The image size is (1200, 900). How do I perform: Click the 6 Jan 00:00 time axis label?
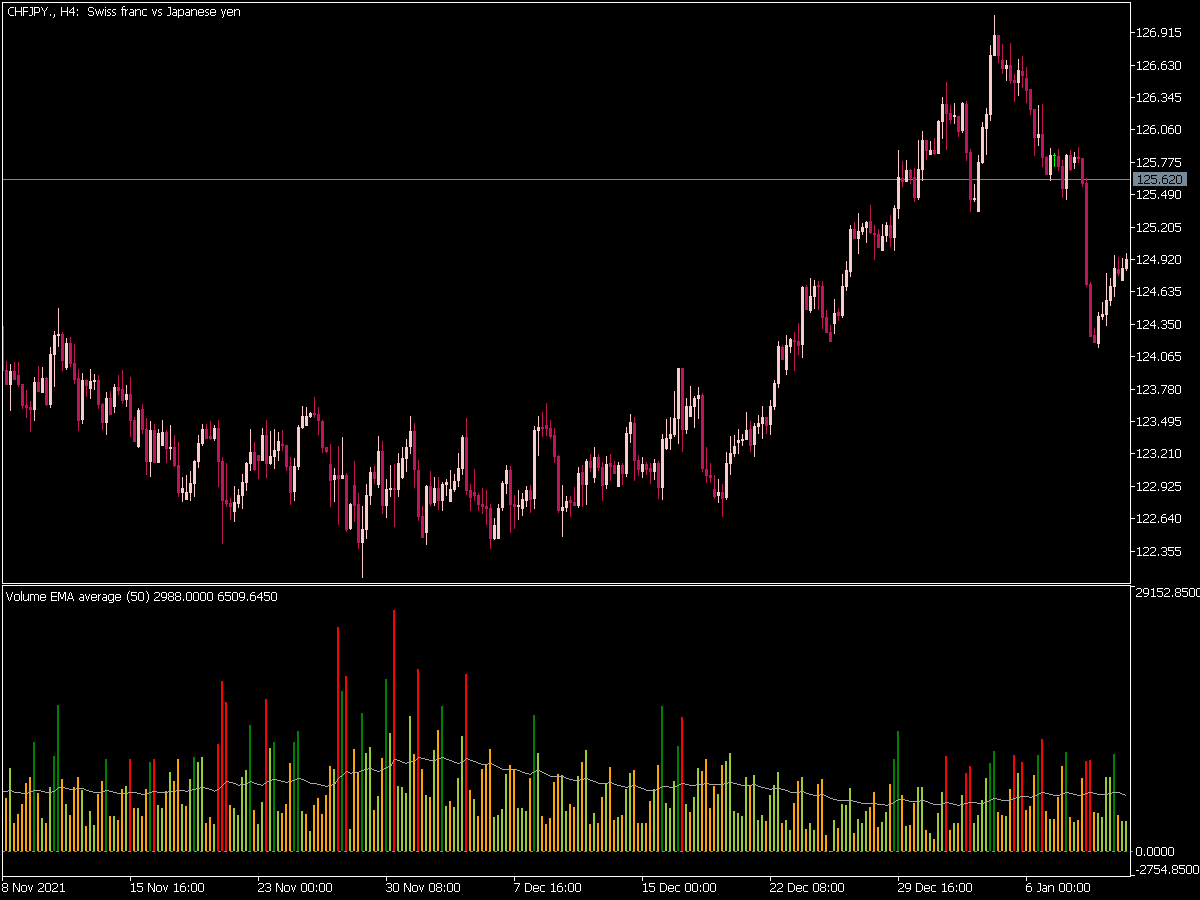tap(1058, 887)
